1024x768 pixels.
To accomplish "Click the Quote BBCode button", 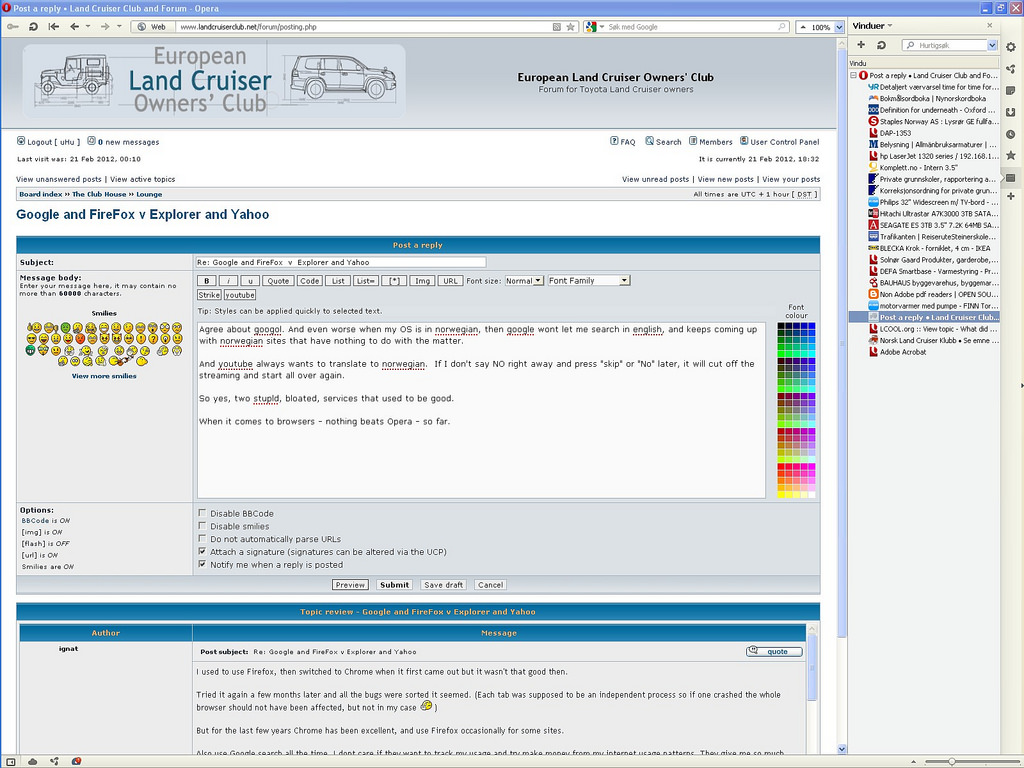I will (x=278, y=281).
